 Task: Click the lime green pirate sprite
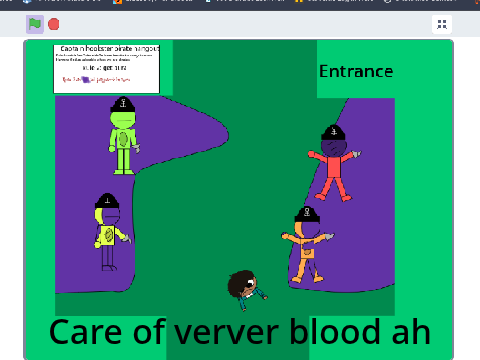click(124, 136)
